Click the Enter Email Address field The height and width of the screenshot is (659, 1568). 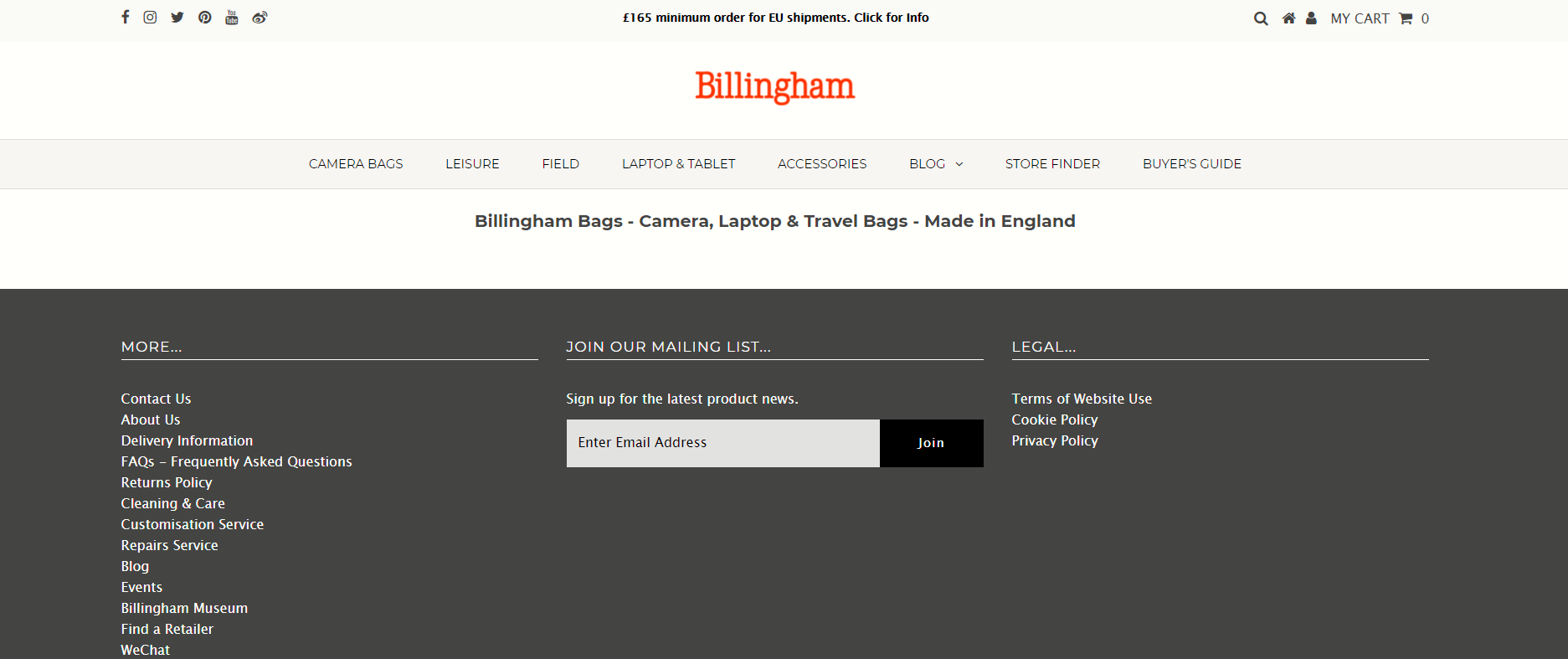click(723, 443)
